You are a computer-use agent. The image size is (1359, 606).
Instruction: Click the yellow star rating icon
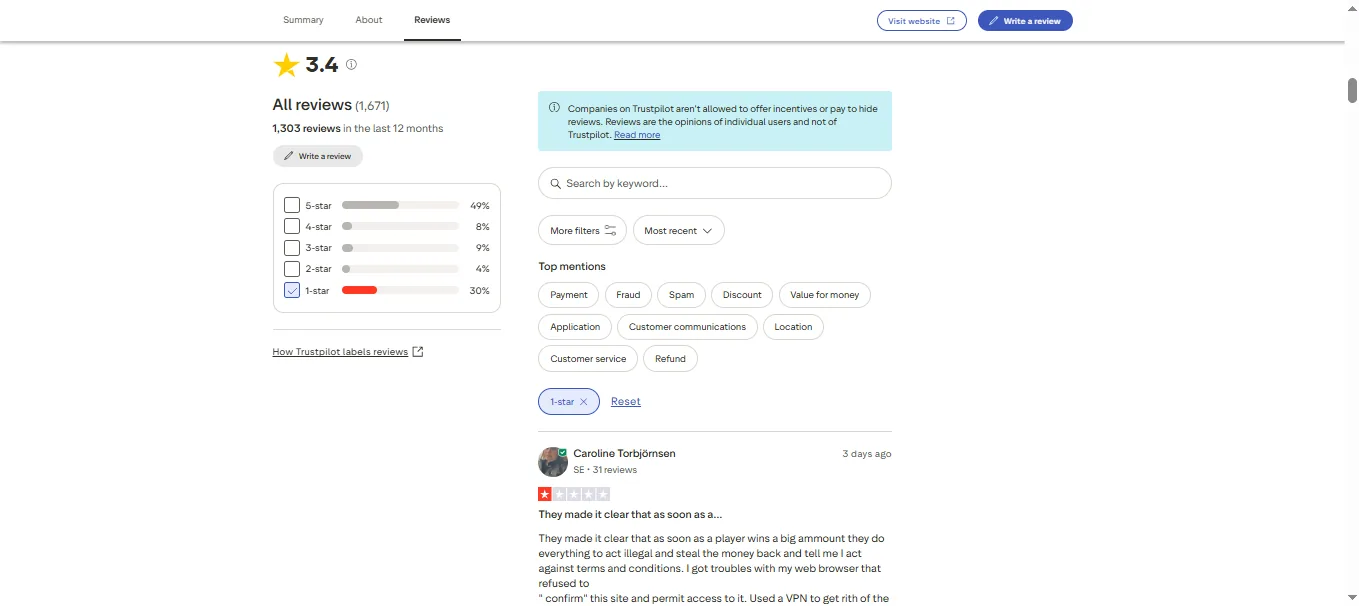[287, 66]
